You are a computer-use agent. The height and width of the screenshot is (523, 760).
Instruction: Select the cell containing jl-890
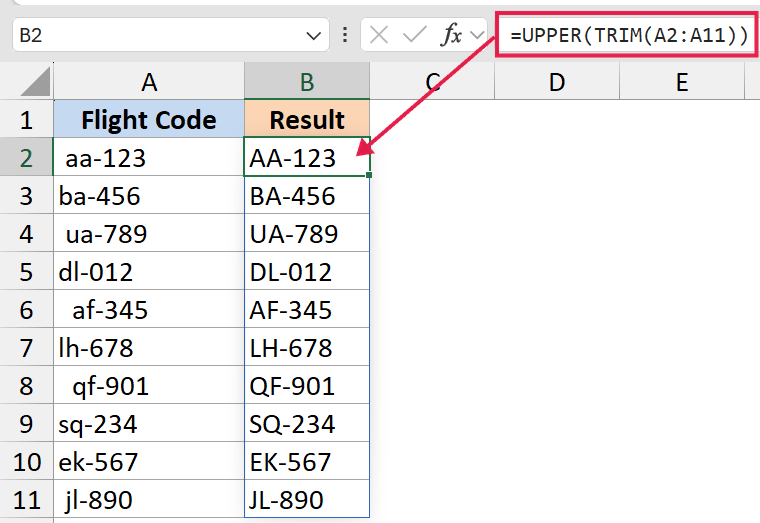pos(149,499)
